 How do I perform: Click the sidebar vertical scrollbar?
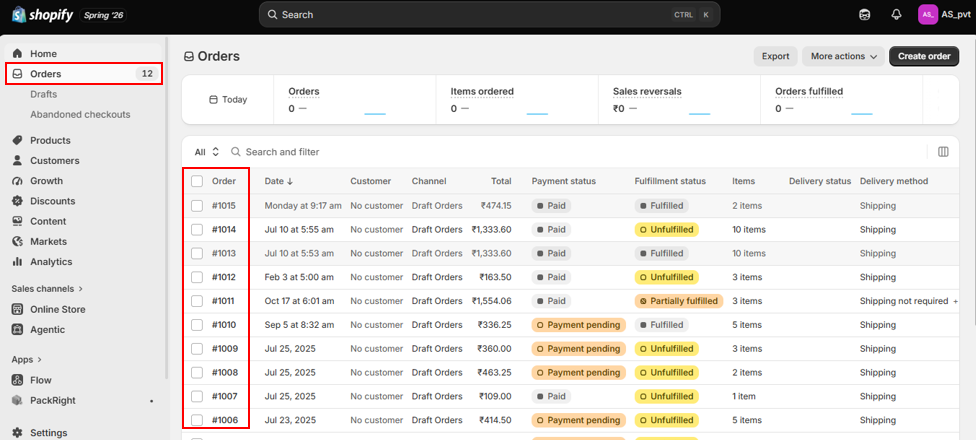point(166,208)
